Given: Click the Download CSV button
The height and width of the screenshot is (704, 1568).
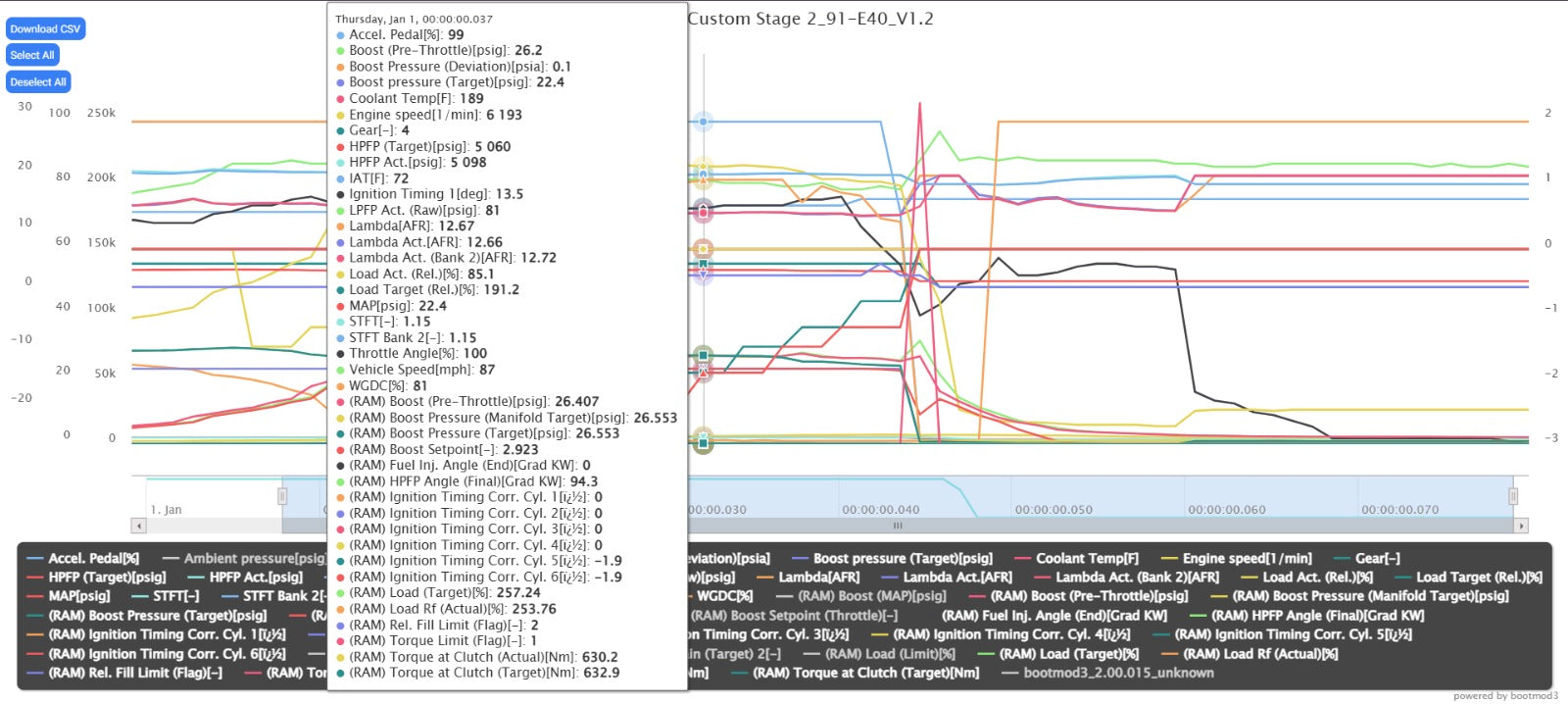Looking at the screenshot, I should [45, 29].
